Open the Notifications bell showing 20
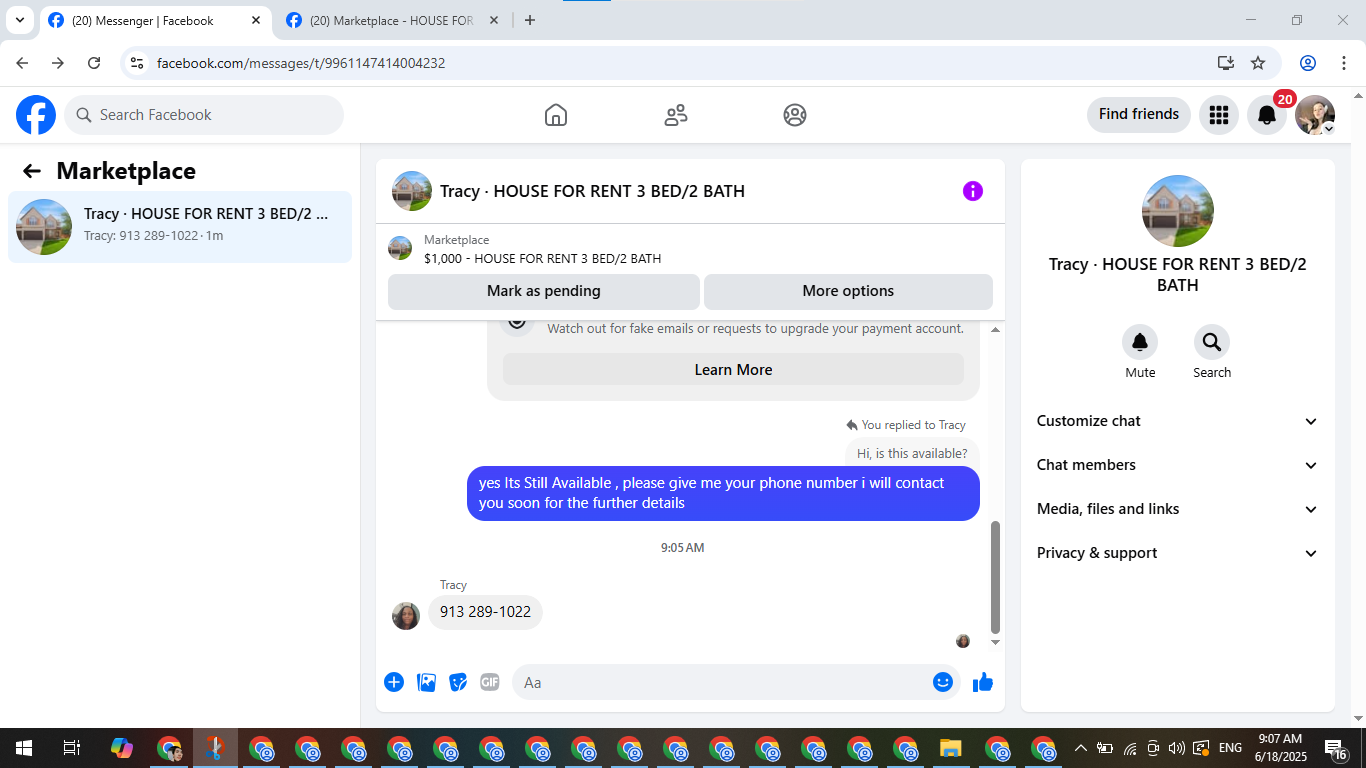 pos(1267,115)
